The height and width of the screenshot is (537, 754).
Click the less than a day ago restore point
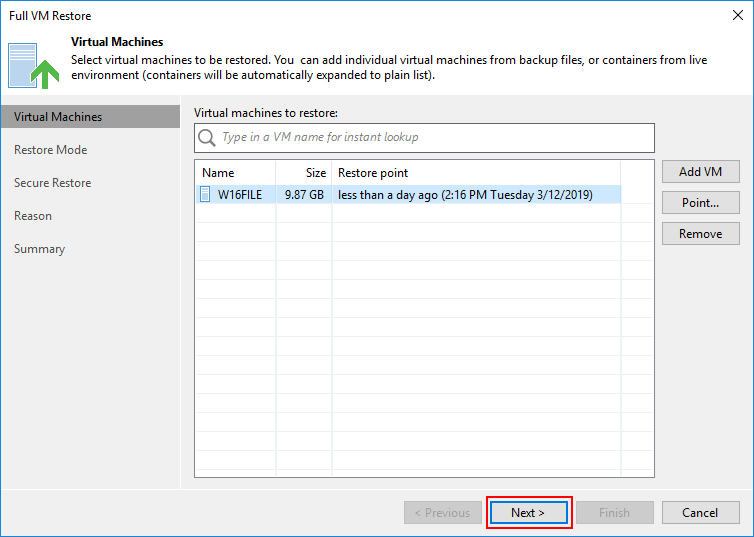click(x=465, y=195)
